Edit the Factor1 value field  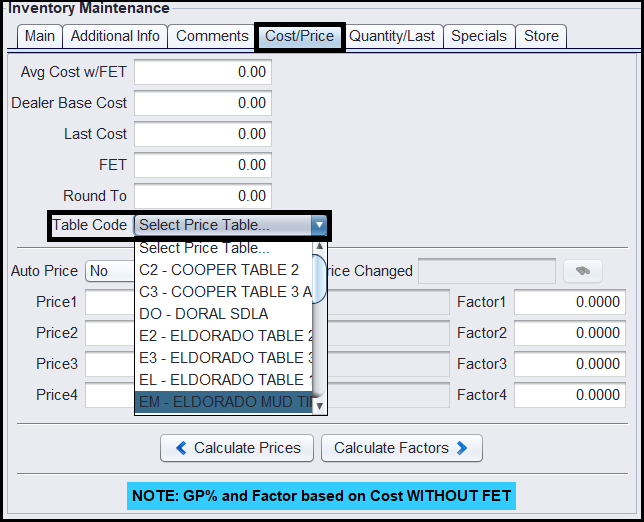click(569, 302)
